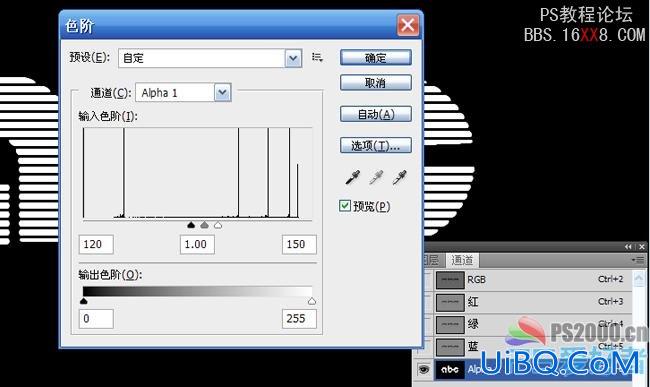
Task: Click the output levels gradient bar
Action: tap(198, 291)
